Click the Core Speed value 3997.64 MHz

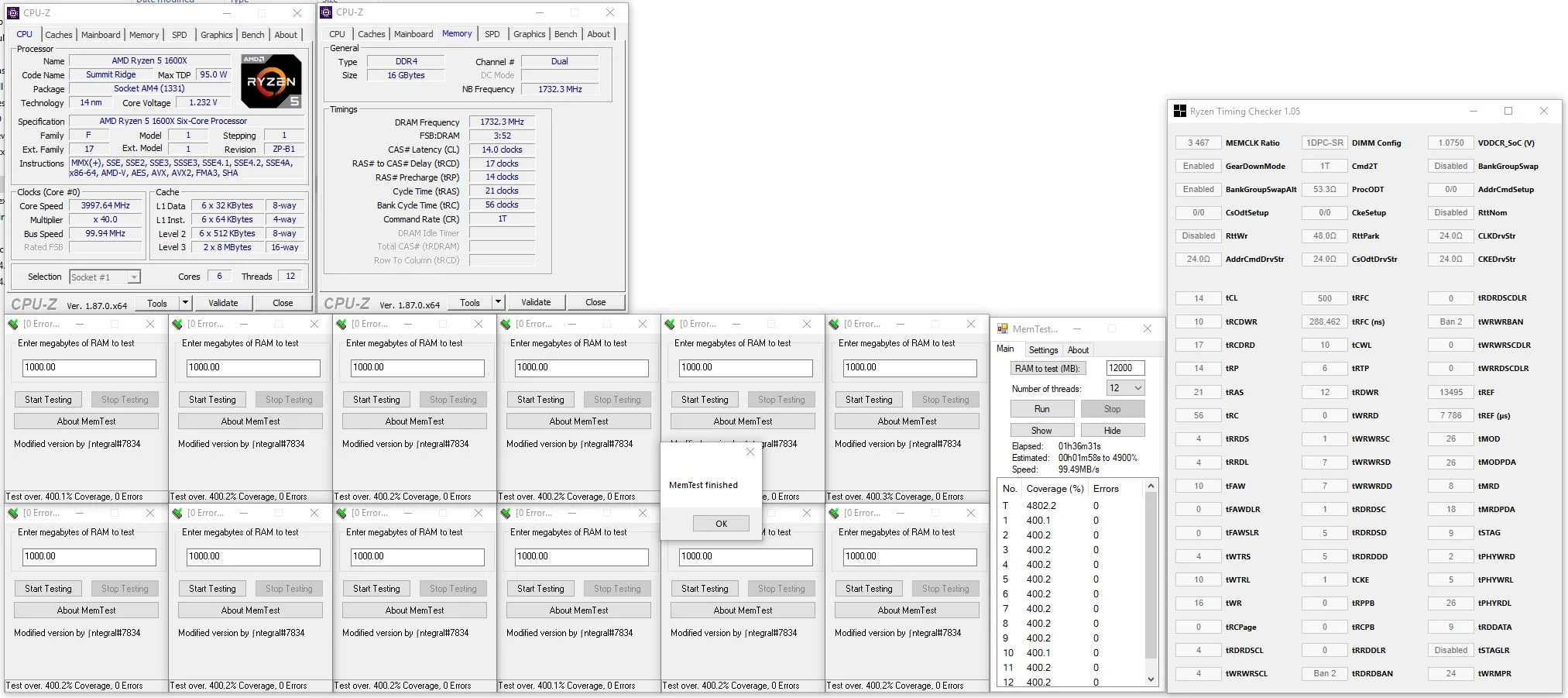[106, 206]
